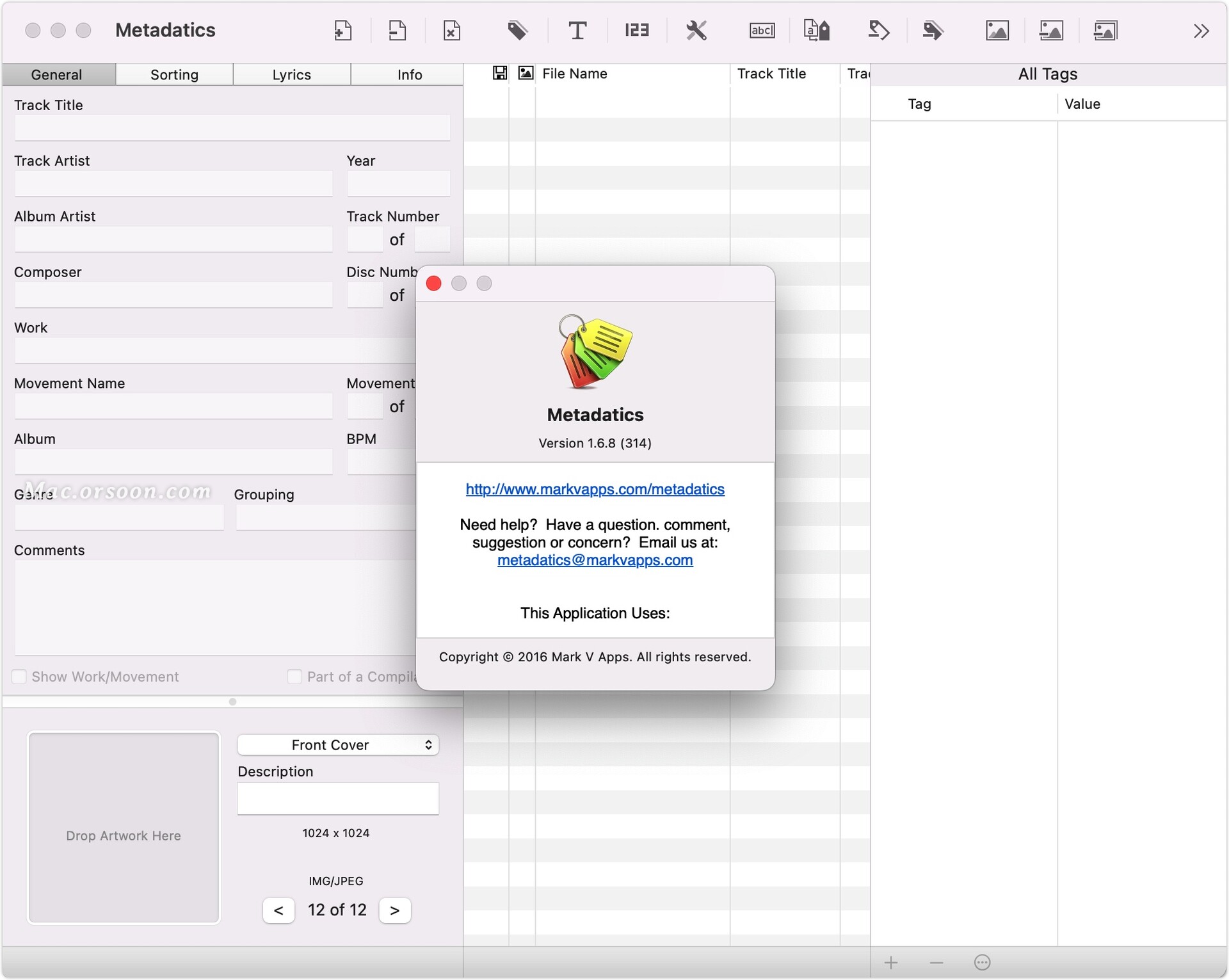The width and height of the screenshot is (1229, 980).
Task: Switch to the Sorting tab
Action: pyautogui.click(x=174, y=74)
